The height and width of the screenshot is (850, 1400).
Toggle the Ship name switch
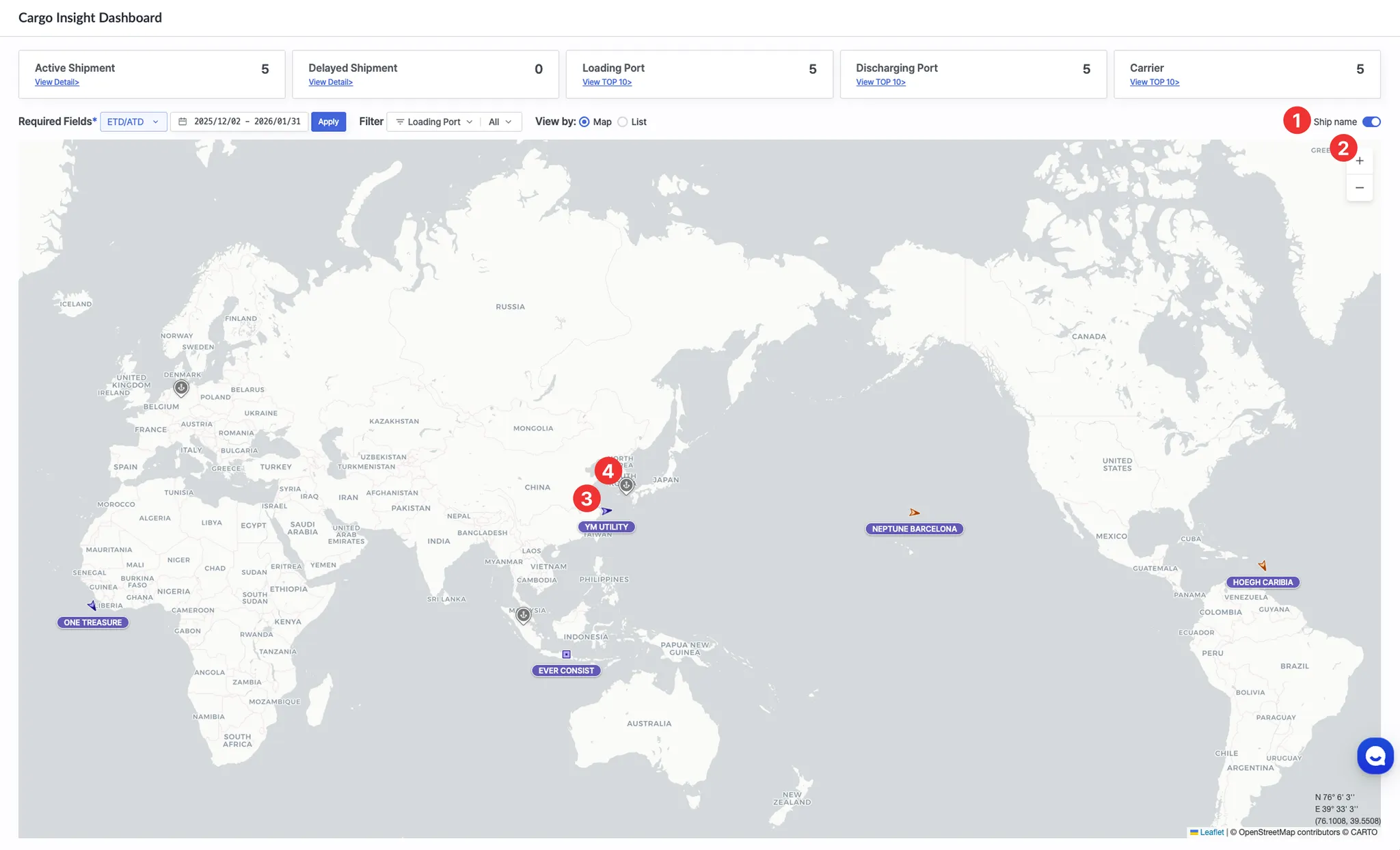1371,122
